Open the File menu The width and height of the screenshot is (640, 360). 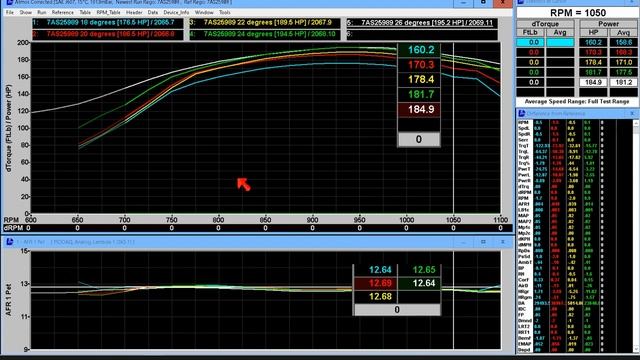tap(10, 13)
